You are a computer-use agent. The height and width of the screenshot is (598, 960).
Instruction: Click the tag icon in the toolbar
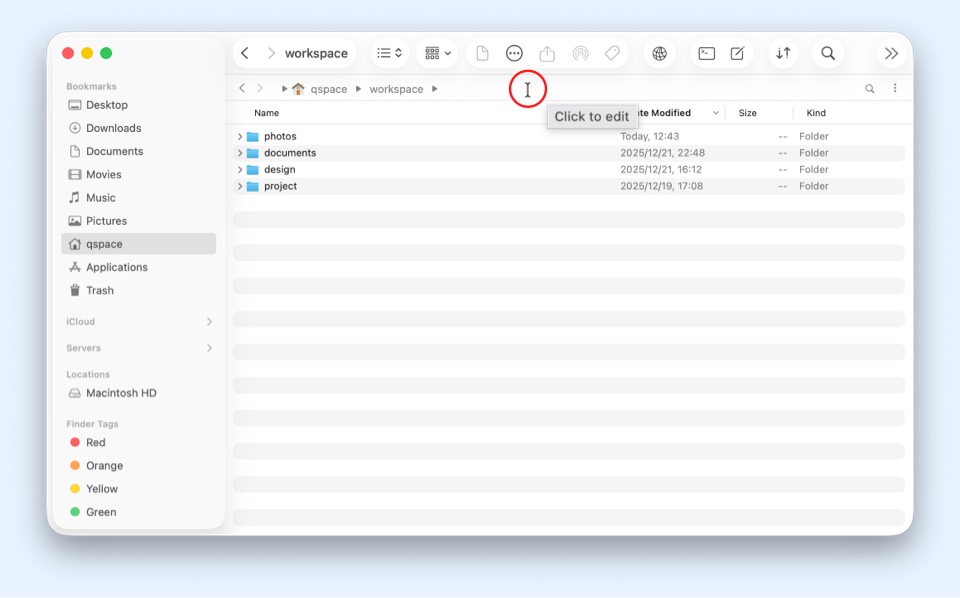point(613,54)
